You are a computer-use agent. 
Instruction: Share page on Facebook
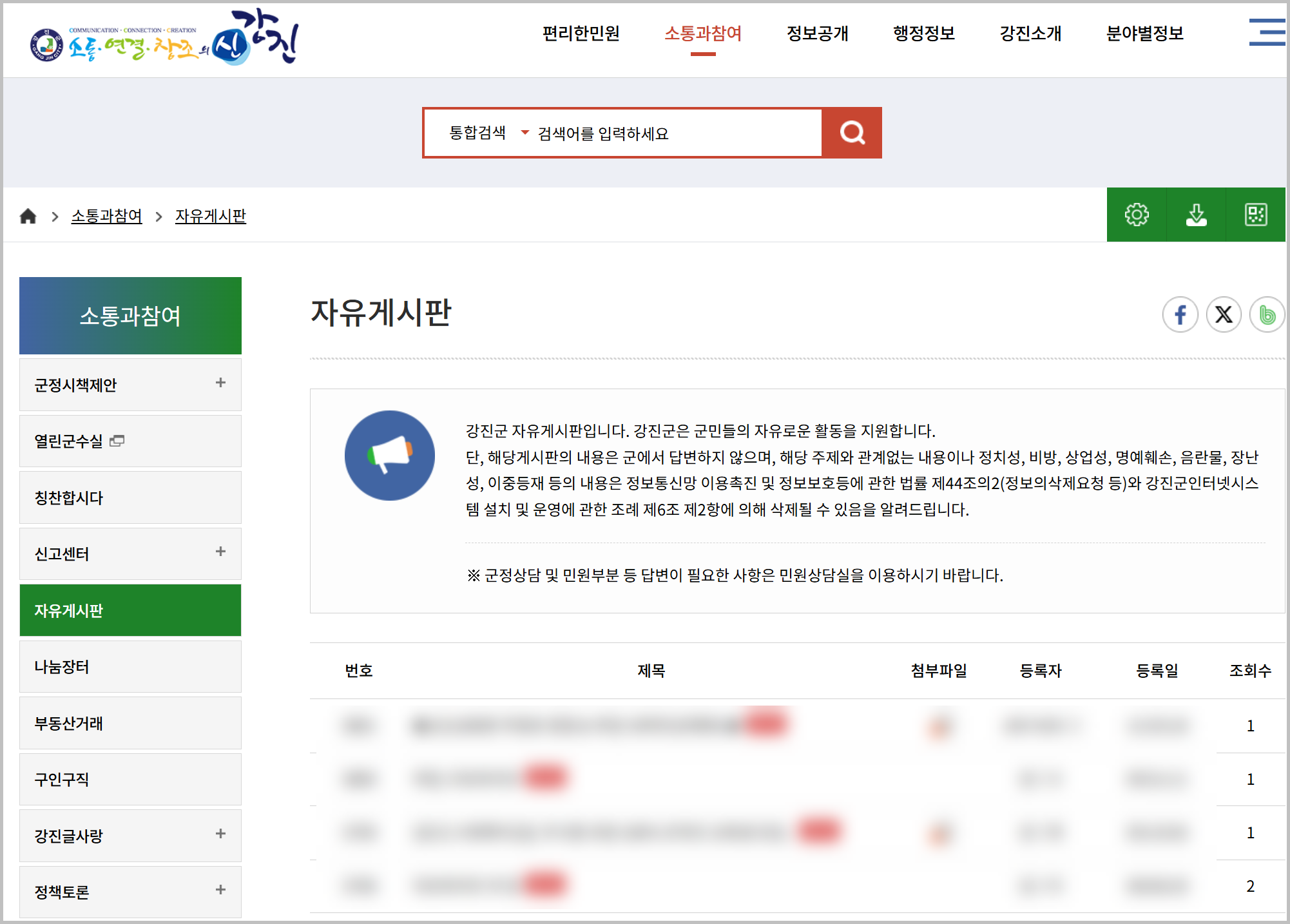coord(1180,314)
